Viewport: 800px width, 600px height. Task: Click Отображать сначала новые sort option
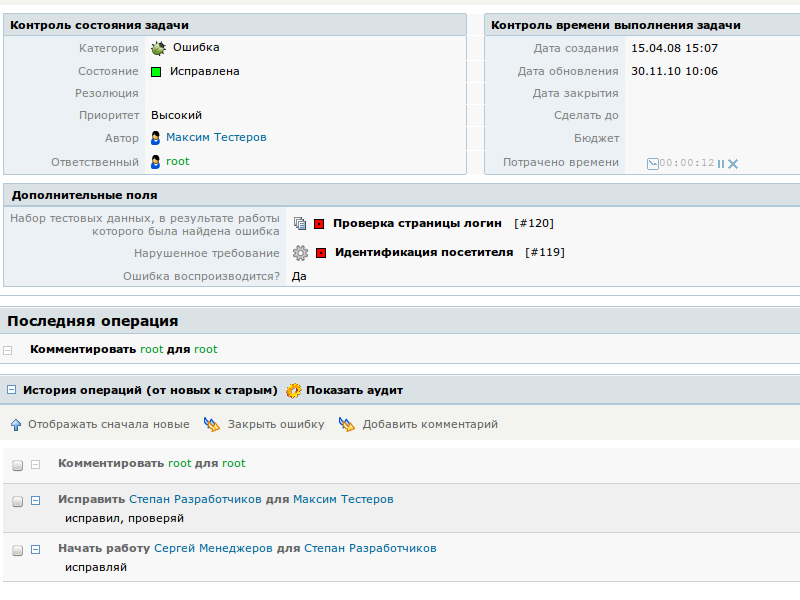click(108, 424)
